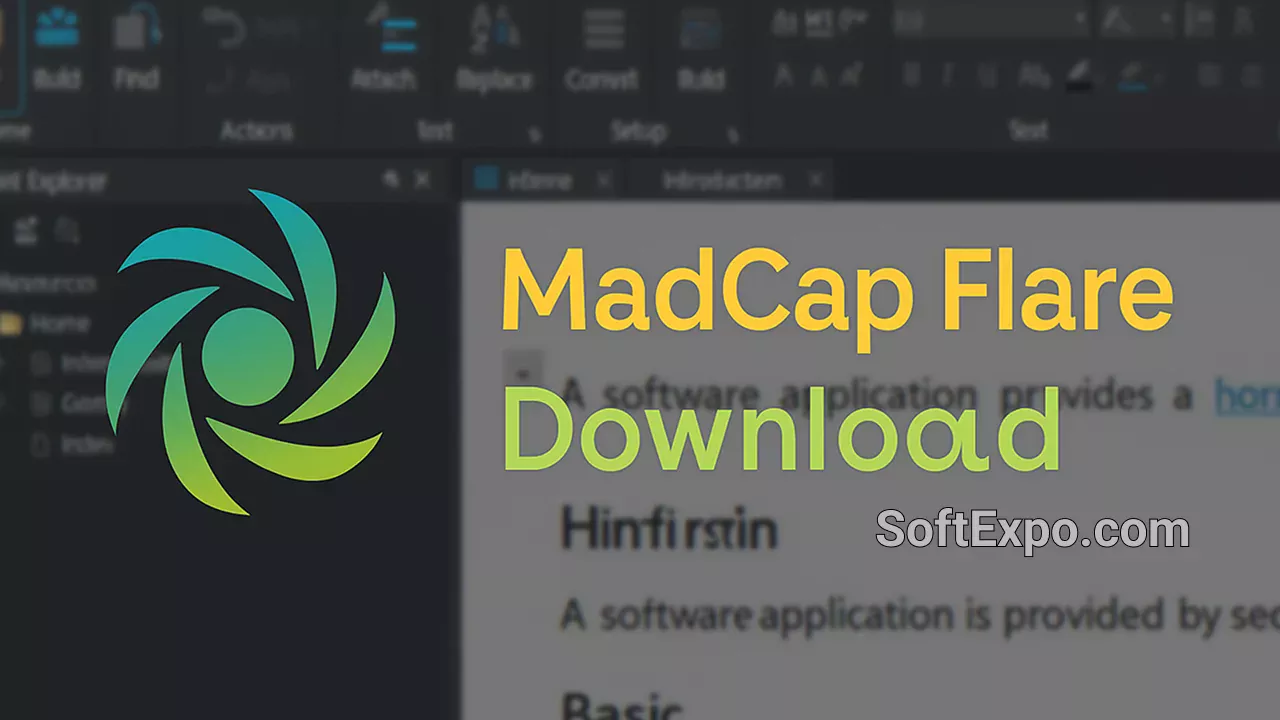Click the undo arrow in the Actions group
Image resolution: width=1280 pixels, height=720 pixels.
click(226, 28)
